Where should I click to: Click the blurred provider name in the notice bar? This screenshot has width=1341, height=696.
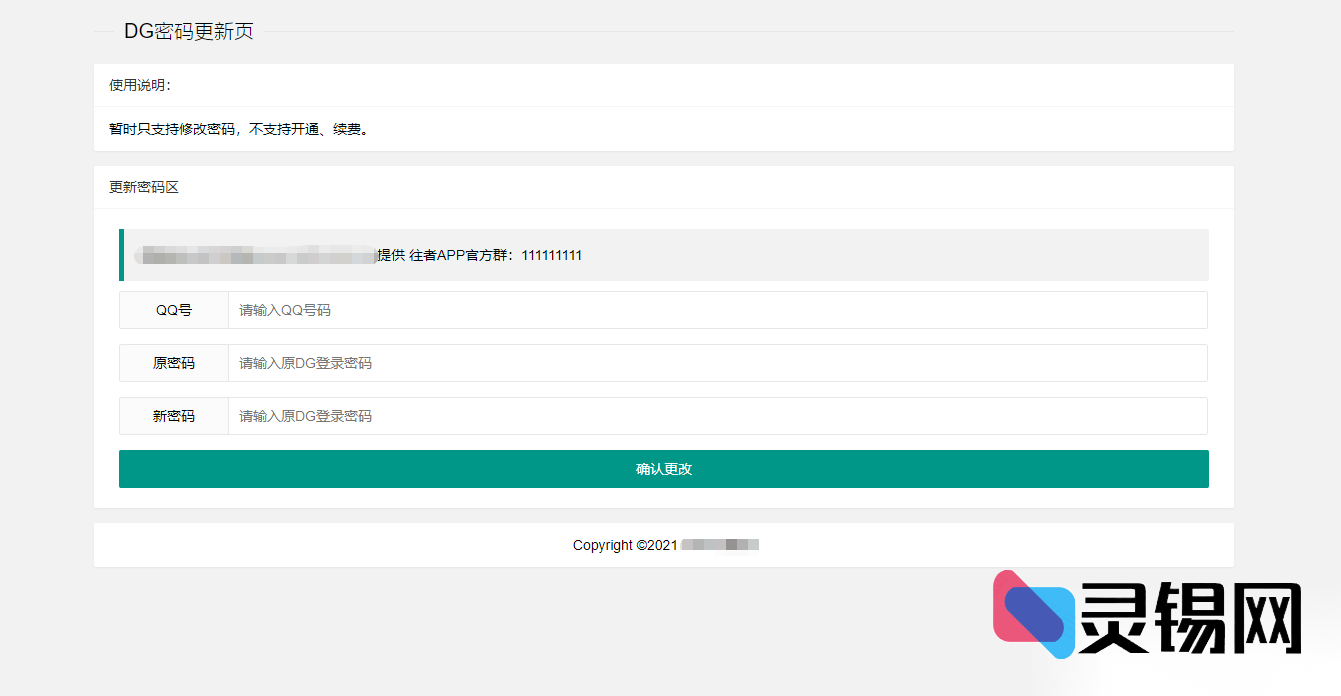tap(255, 255)
